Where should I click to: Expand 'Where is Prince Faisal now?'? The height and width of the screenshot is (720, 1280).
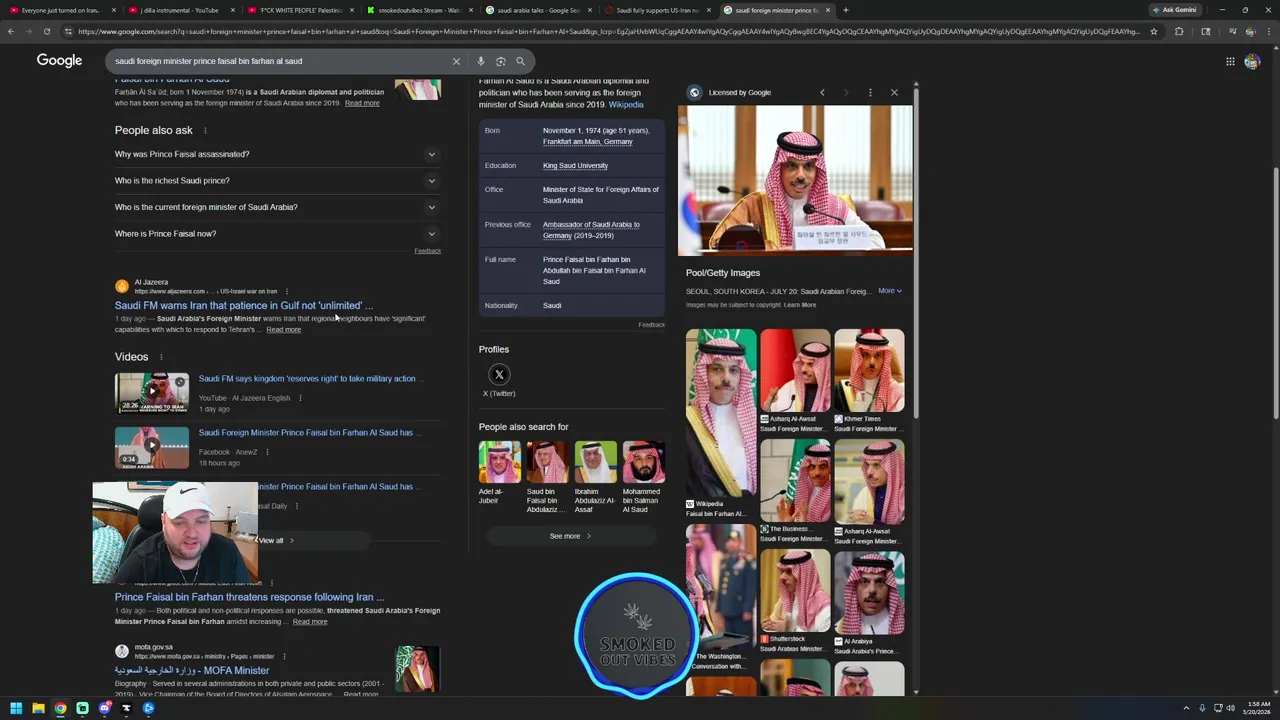coord(277,234)
